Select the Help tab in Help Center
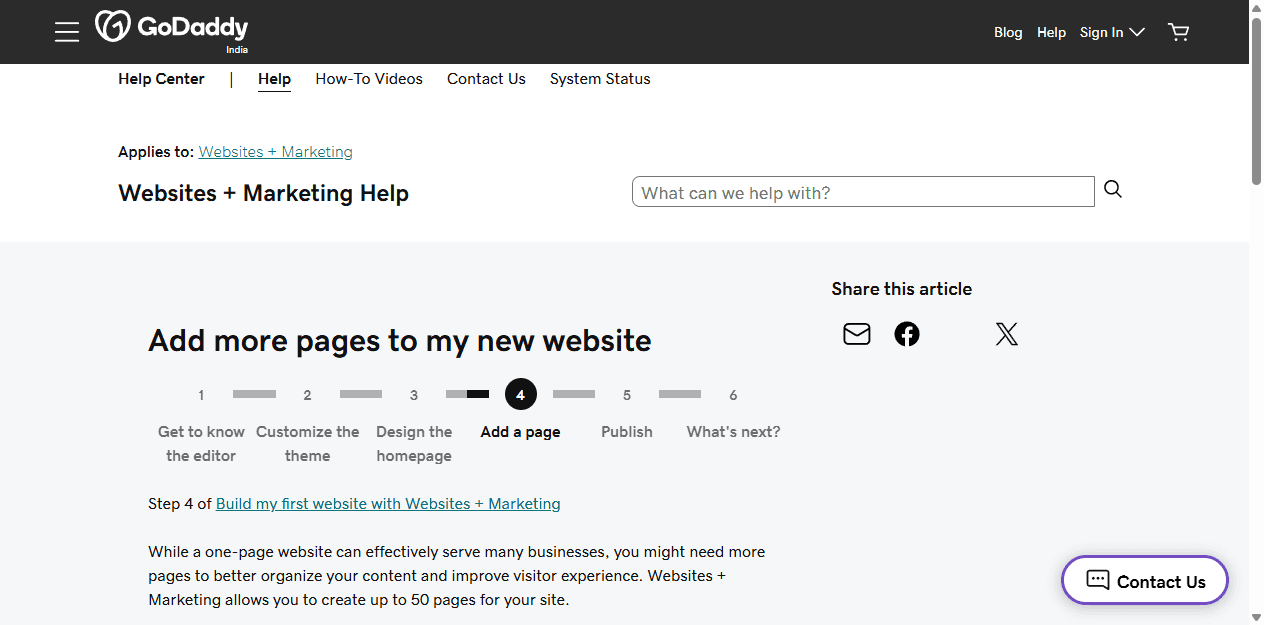This screenshot has height=625, width=1264. 274,79
